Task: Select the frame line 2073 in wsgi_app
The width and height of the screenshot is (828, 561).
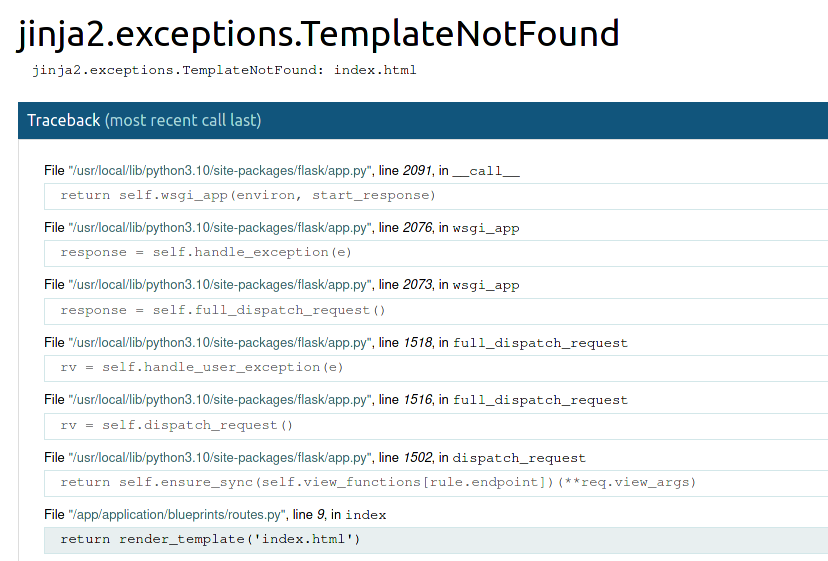Action: pos(282,285)
